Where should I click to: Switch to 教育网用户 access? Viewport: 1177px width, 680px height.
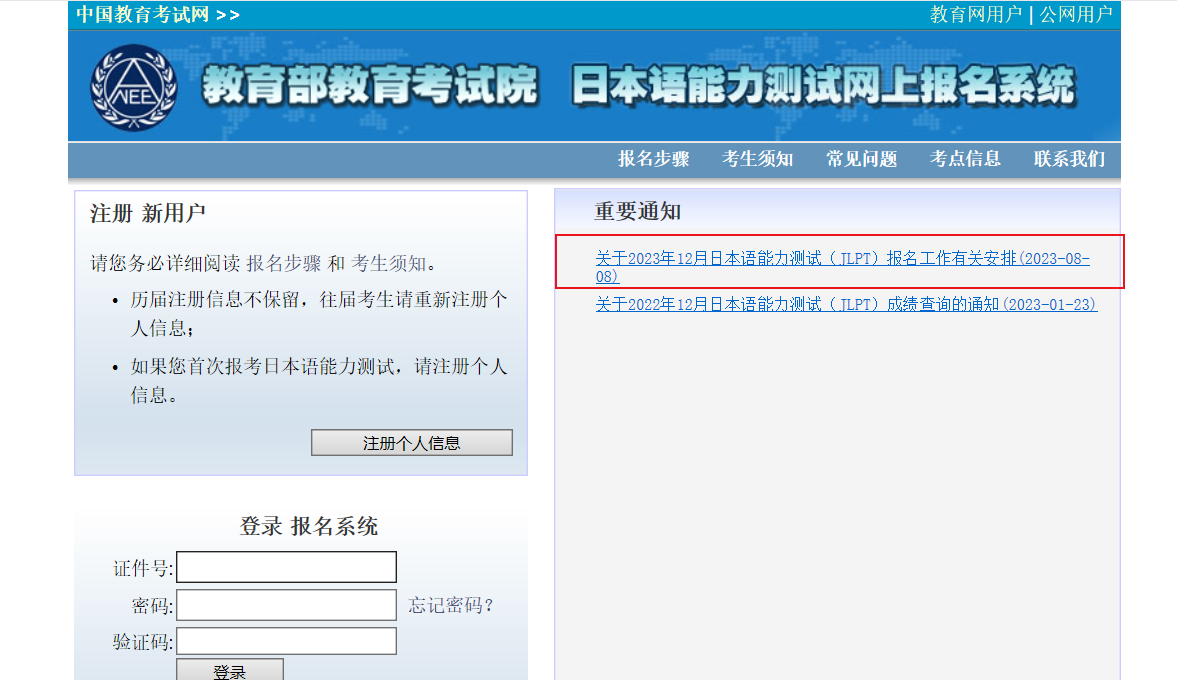coord(975,14)
